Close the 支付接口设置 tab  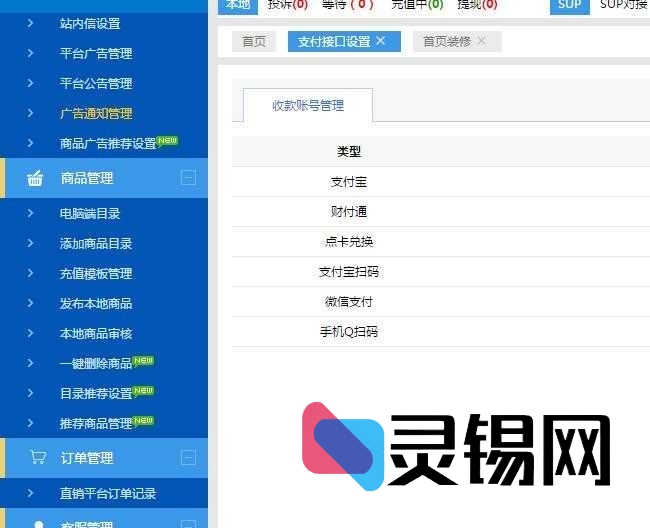381,41
